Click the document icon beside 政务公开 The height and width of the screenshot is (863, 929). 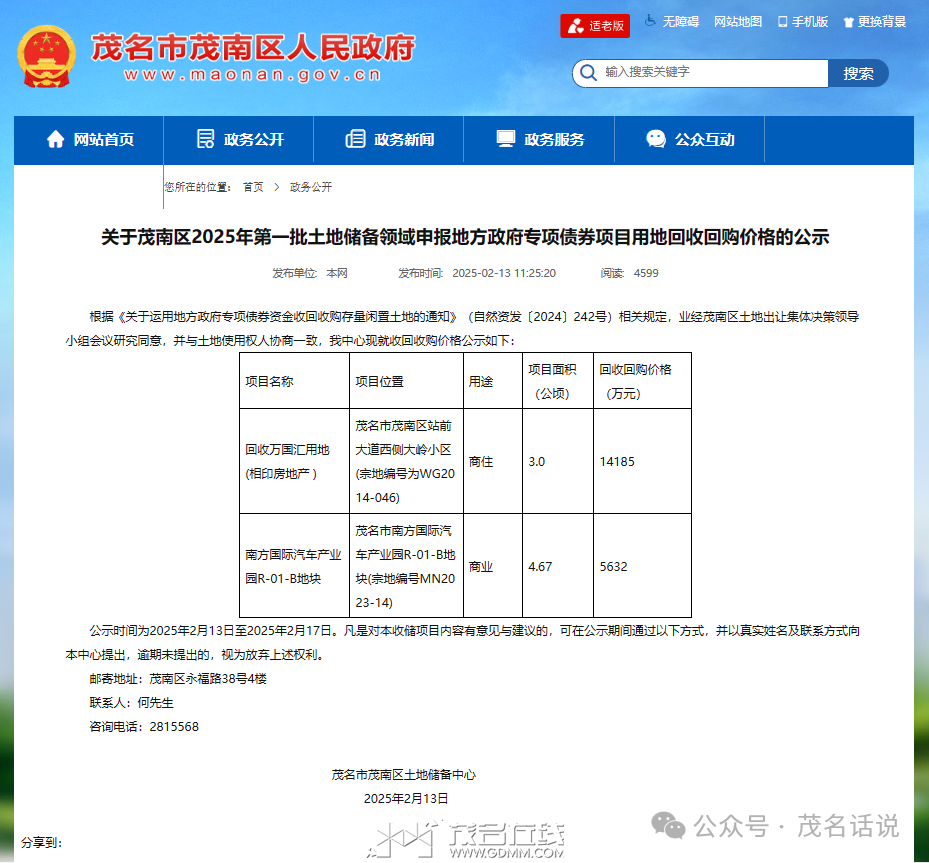[205, 140]
